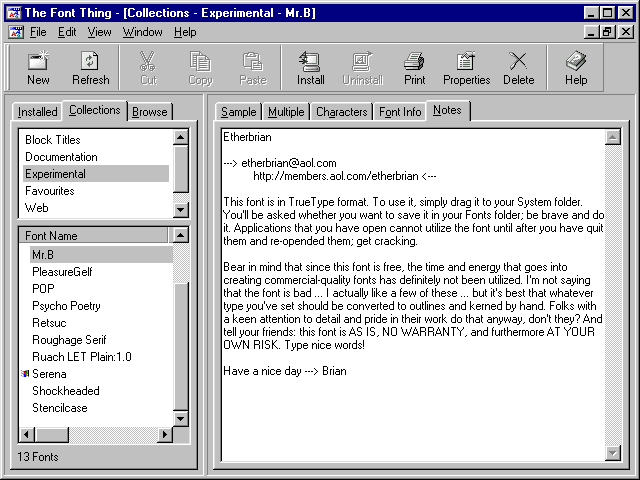Open the Help menu

point(185,32)
